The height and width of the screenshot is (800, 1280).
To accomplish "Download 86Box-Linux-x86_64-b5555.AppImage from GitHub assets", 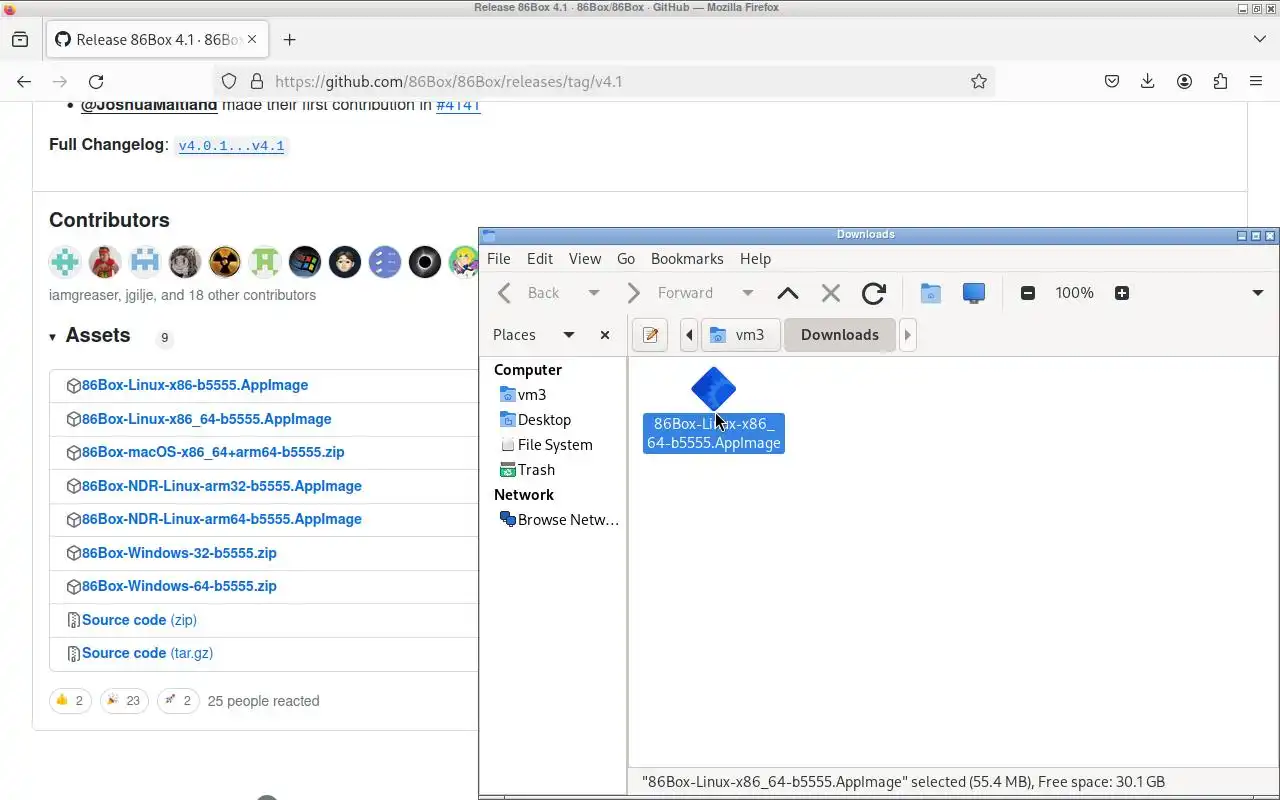I will [x=207, y=419].
